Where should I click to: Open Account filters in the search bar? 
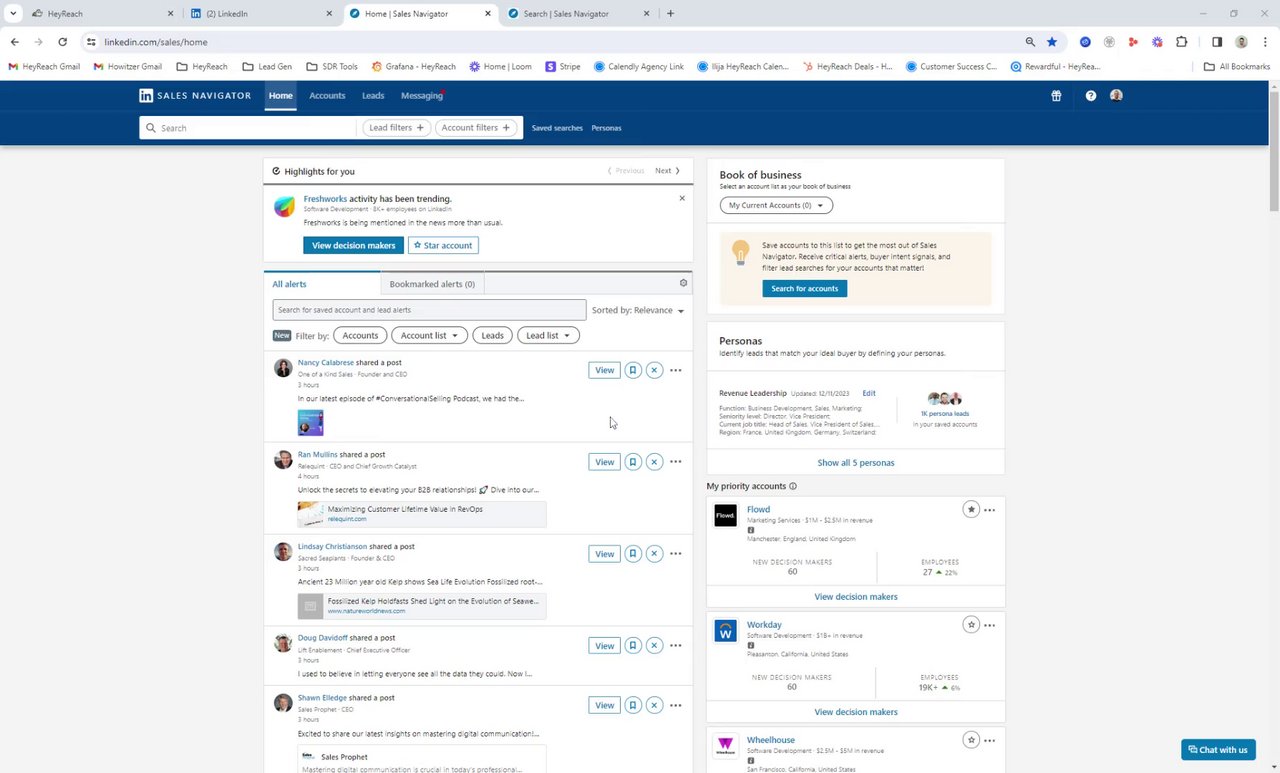pyautogui.click(x=475, y=128)
